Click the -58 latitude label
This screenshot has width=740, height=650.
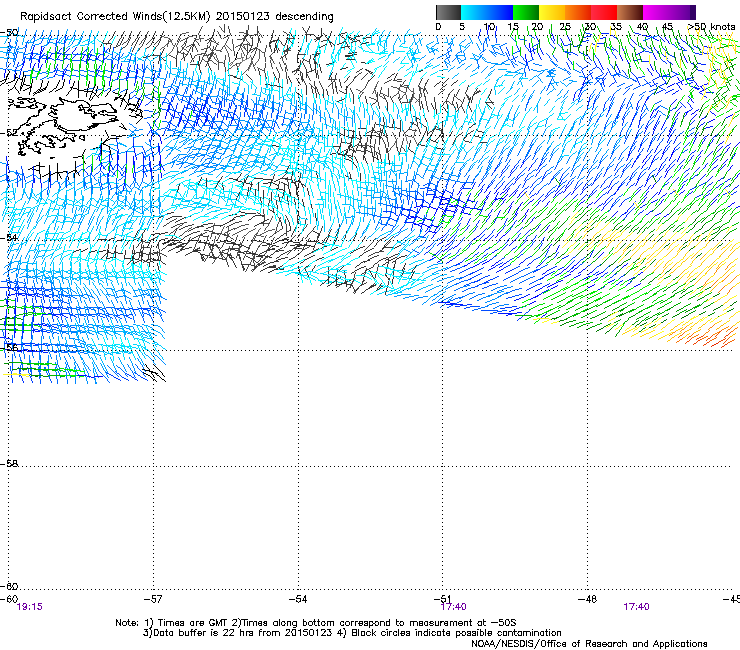[9, 464]
